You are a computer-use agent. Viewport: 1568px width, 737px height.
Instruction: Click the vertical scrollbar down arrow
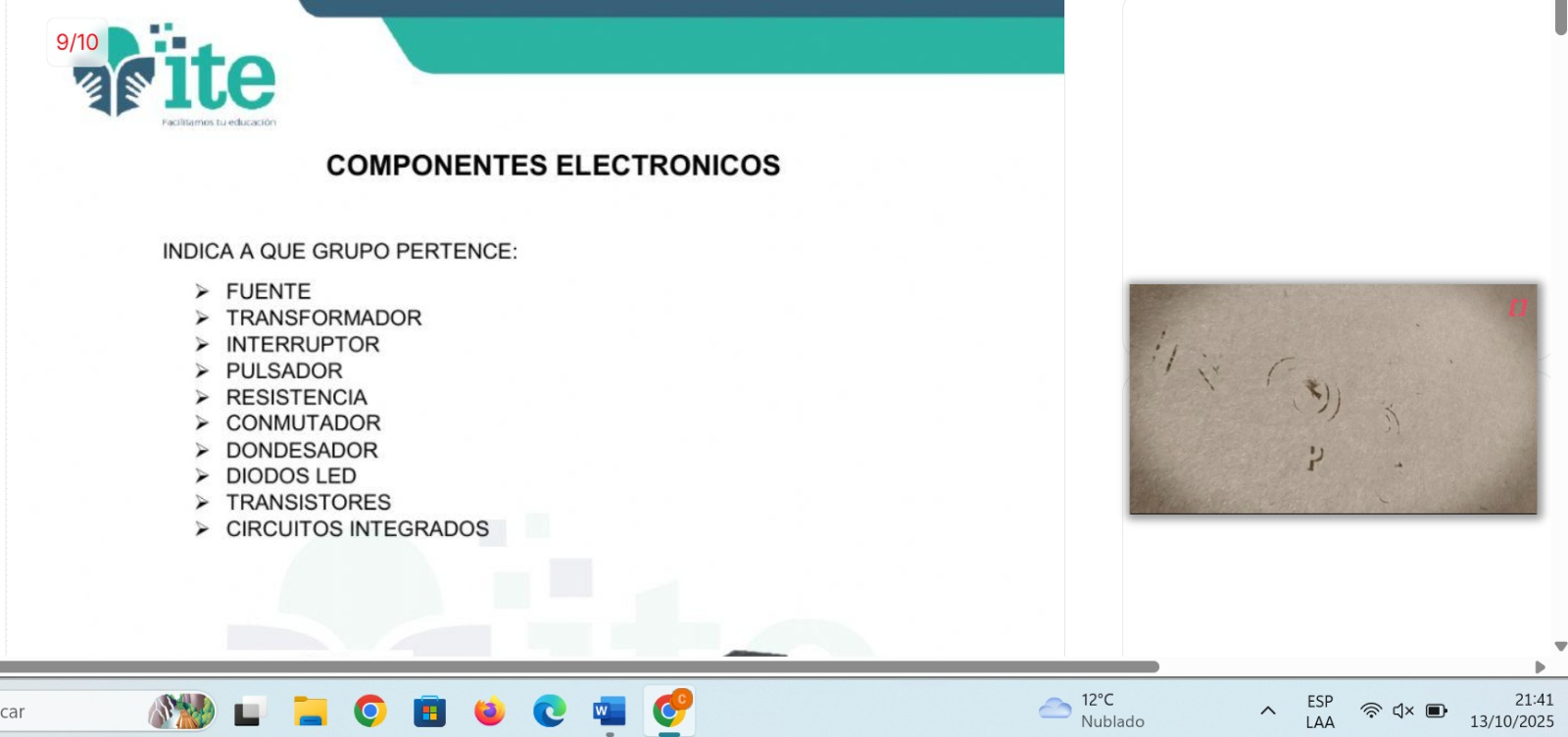[x=1560, y=647]
